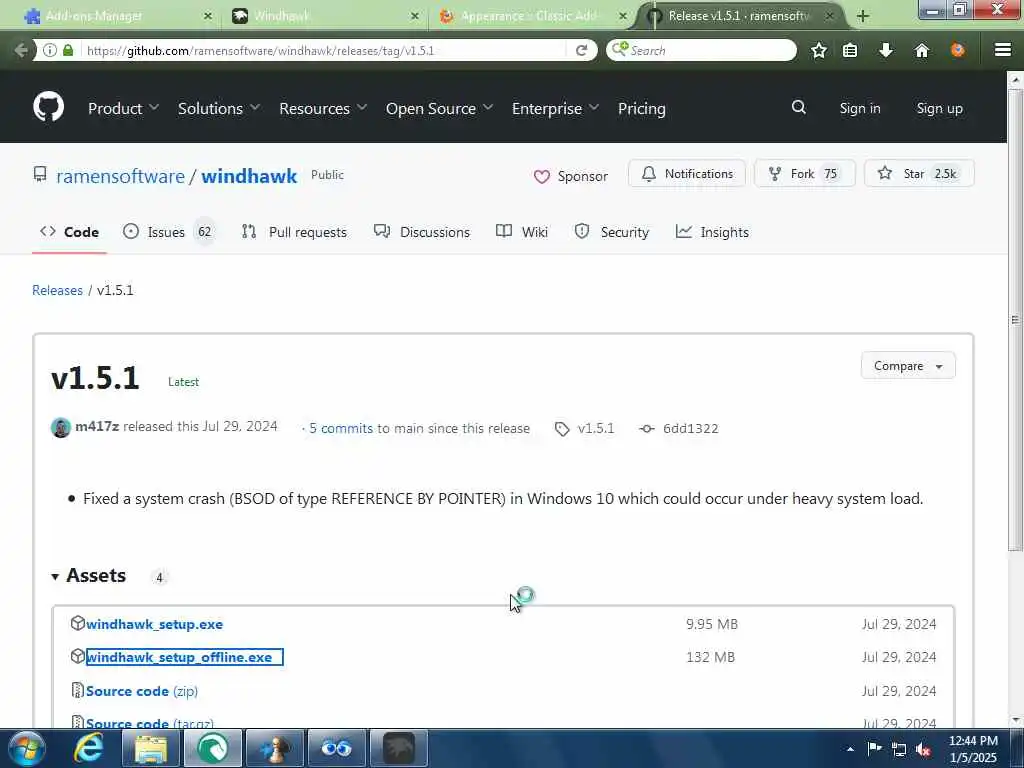Download Source code (zip)
This screenshot has width=1024, height=768.
[x=142, y=691]
